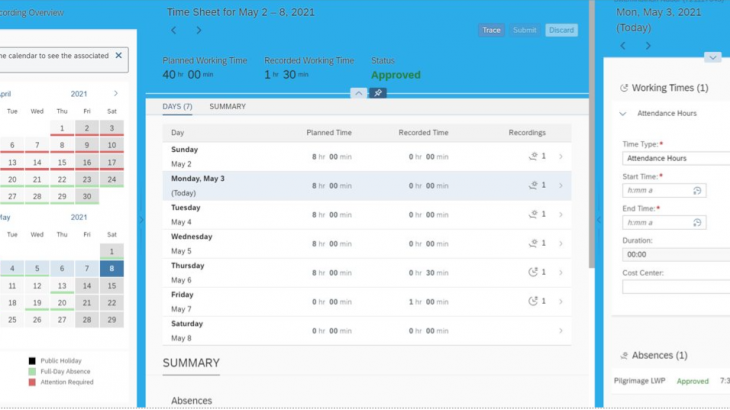Dismiss the calendar info message
This screenshot has height=410, width=730.
click(118, 55)
